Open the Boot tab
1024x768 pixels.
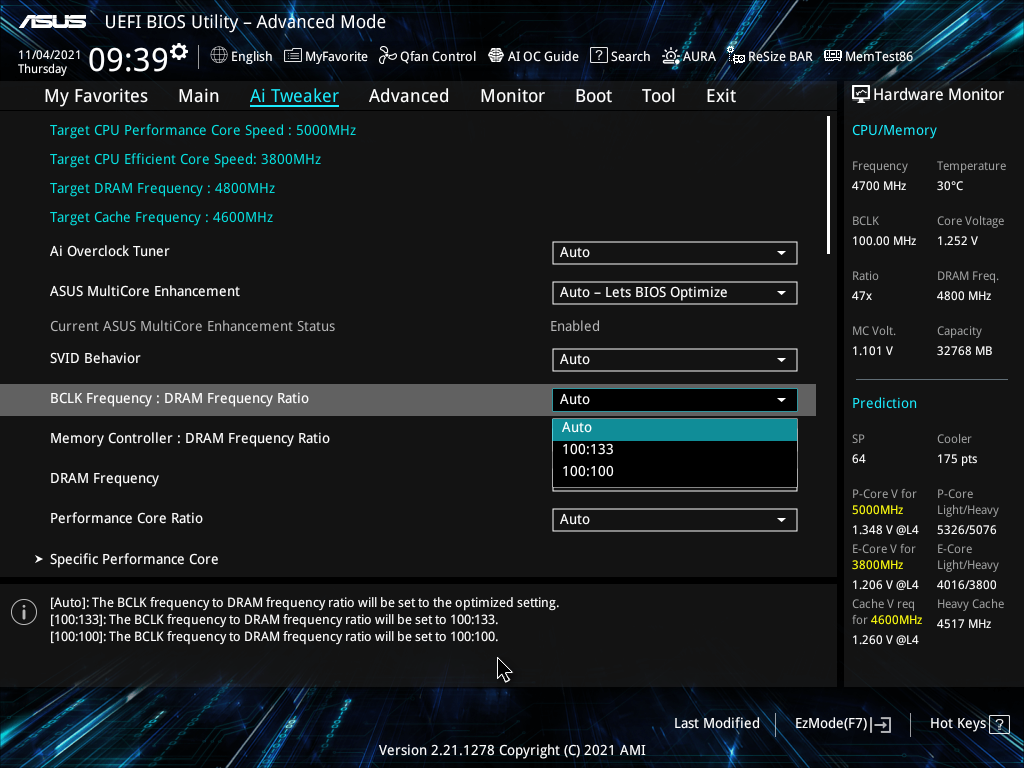[594, 96]
